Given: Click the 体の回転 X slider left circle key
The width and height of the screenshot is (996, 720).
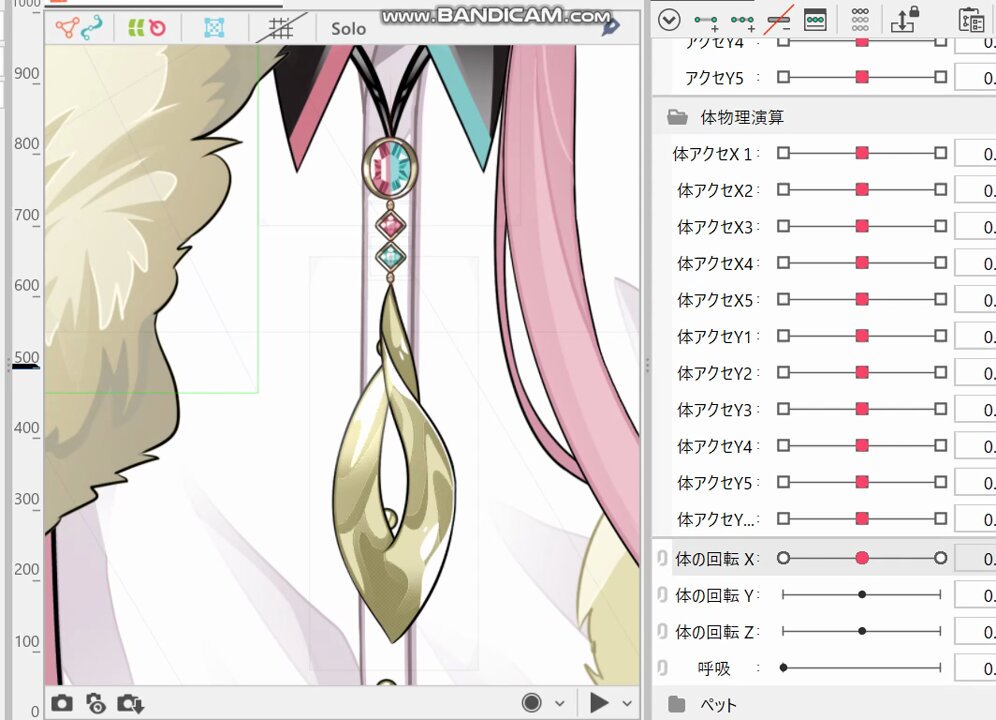Looking at the screenshot, I should pos(783,558).
